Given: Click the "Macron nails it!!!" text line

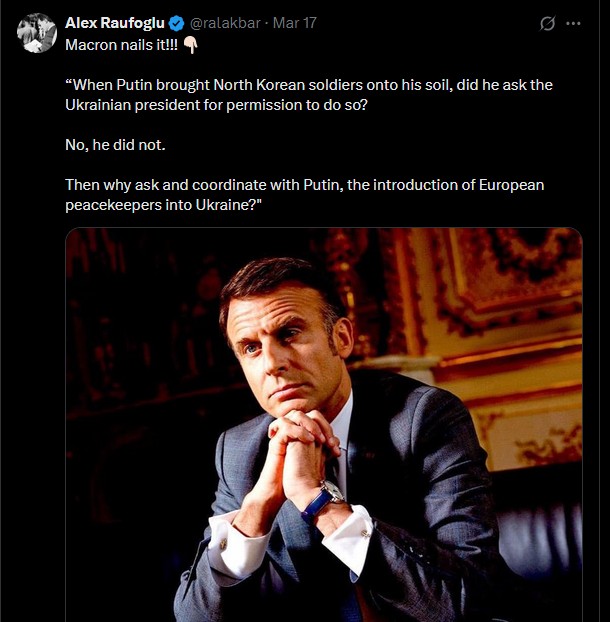Looking at the screenshot, I should (x=121, y=45).
